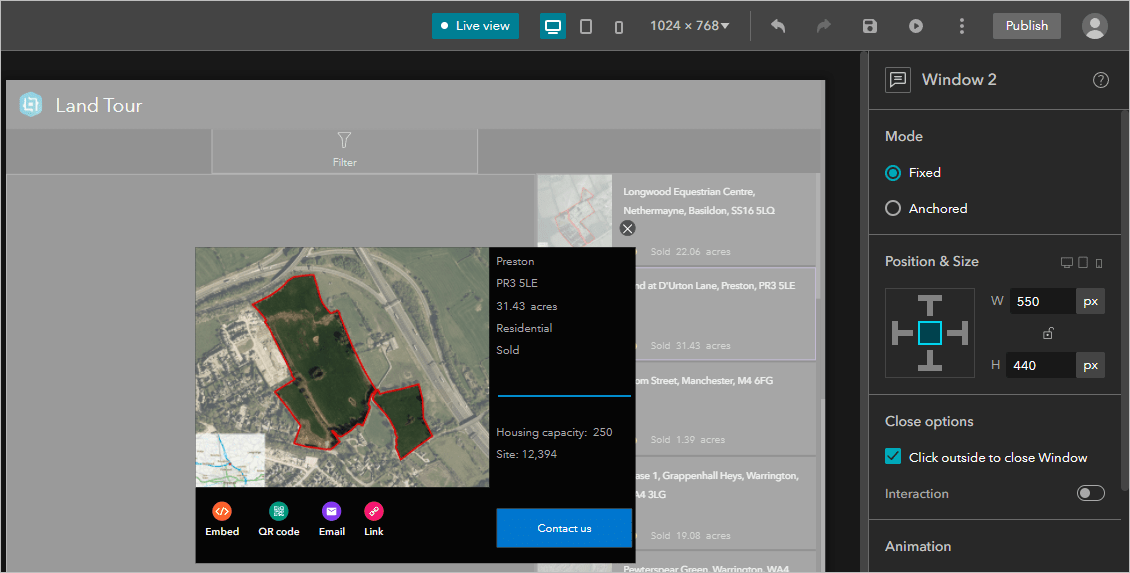Select the bottom position anchor

pos(930,360)
